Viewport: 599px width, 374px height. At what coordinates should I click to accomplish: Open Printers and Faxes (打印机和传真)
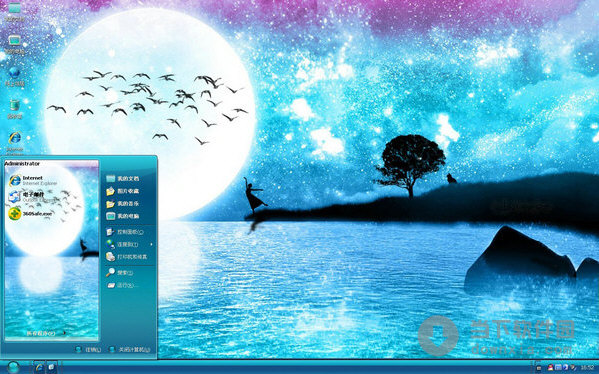point(126,257)
